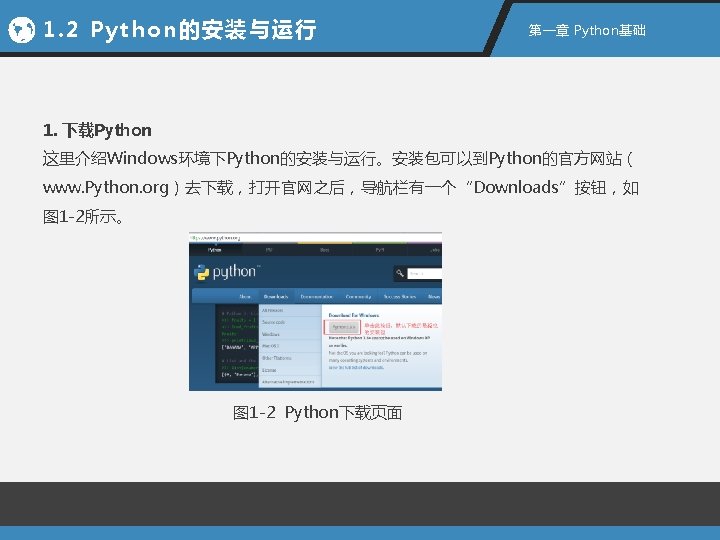Click the embedded python.org screenshot code sample panel

pyautogui.click(x=237, y=343)
